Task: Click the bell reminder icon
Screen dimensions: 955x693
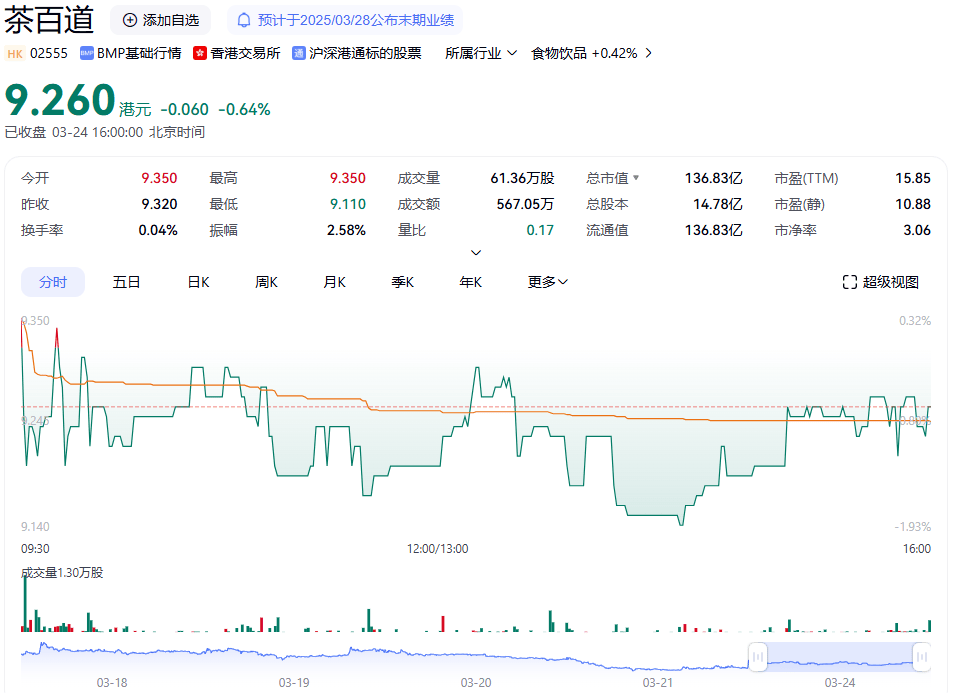Action: (244, 20)
